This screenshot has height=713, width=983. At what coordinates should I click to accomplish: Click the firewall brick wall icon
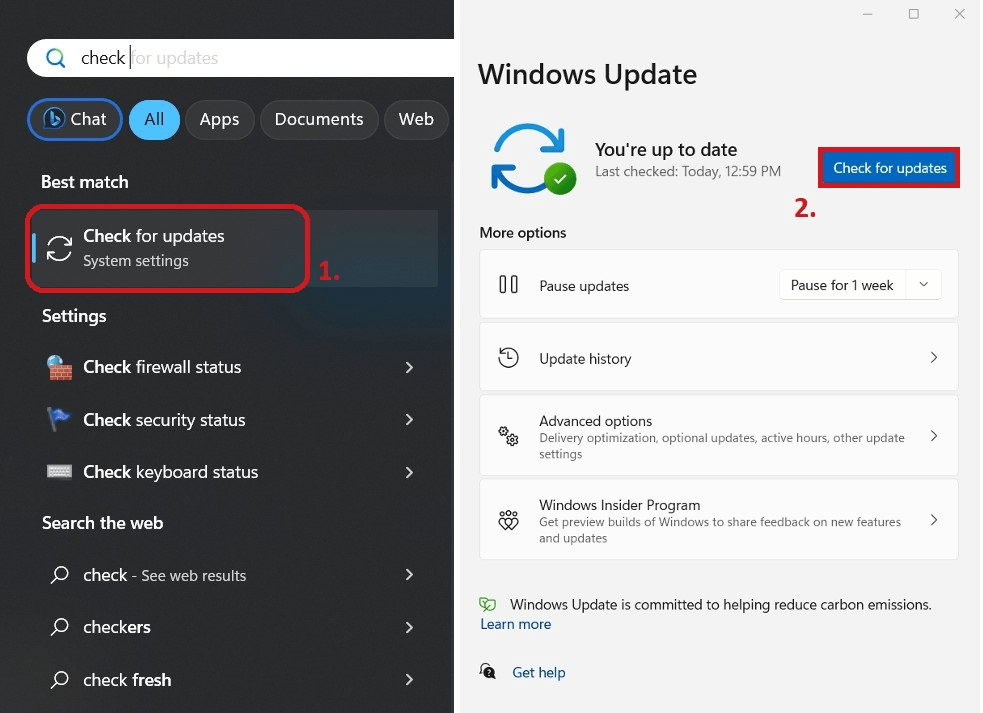click(59, 367)
